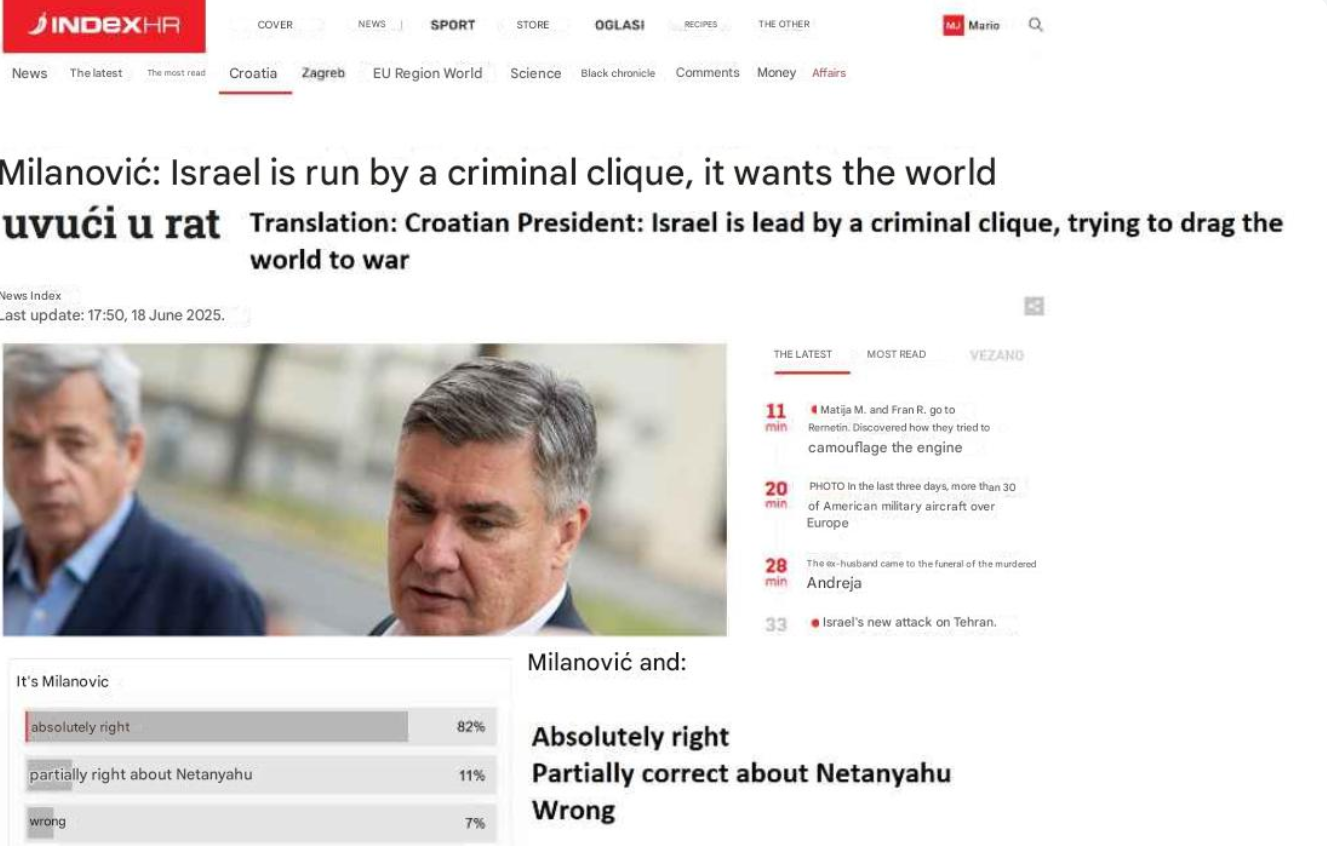Click the Index.hr logo
Image resolution: width=1327 pixels, height=846 pixels.
click(x=104, y=26)
